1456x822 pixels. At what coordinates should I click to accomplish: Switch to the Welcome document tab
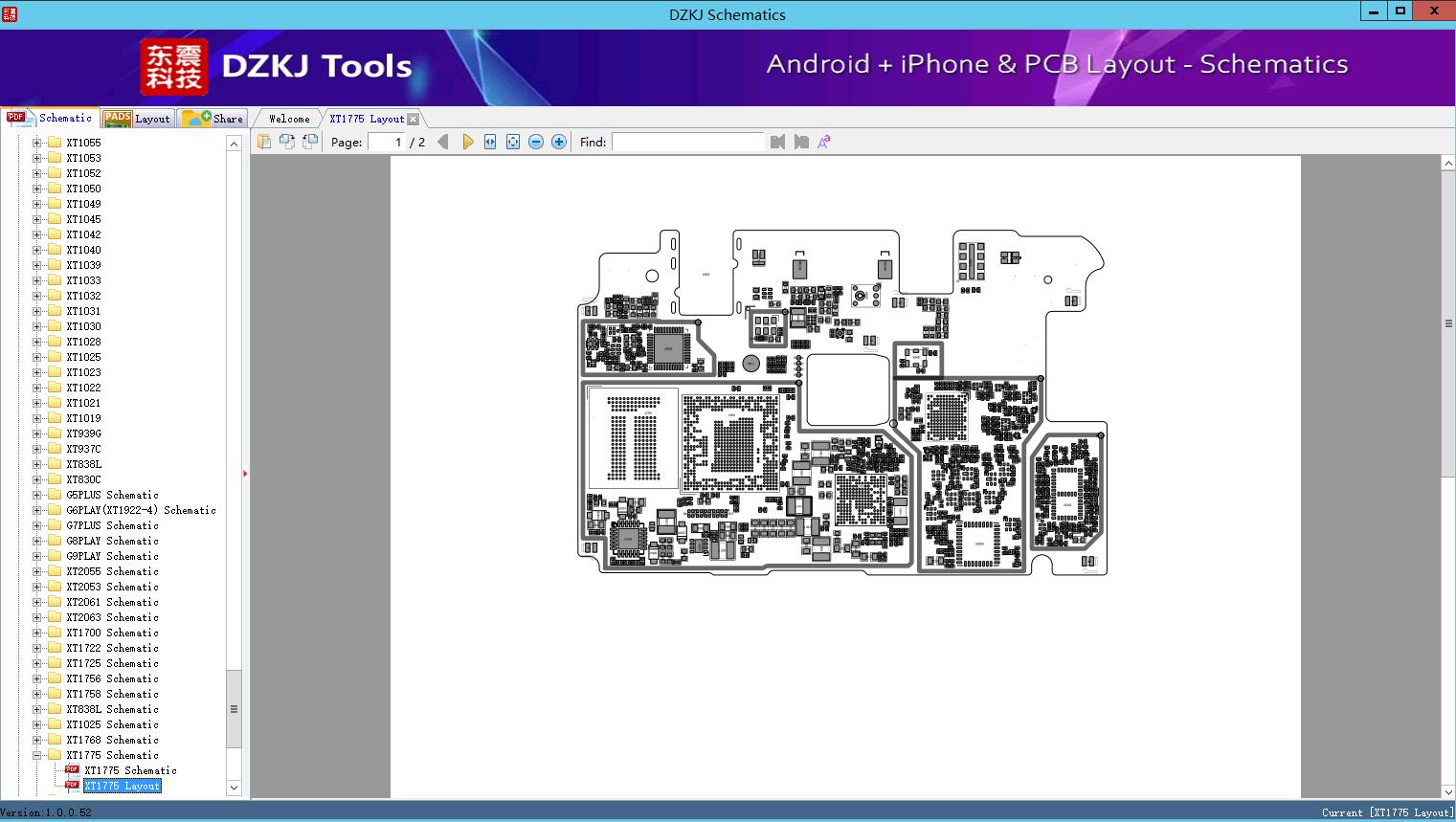pyautogui.click(x=288, y=119)
